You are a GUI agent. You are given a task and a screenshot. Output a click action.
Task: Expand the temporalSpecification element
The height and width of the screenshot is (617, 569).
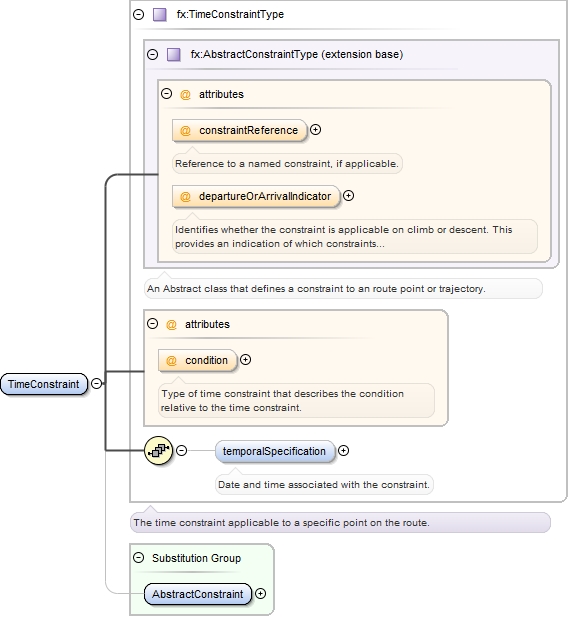pyautogui.click(x=344, y=451)
